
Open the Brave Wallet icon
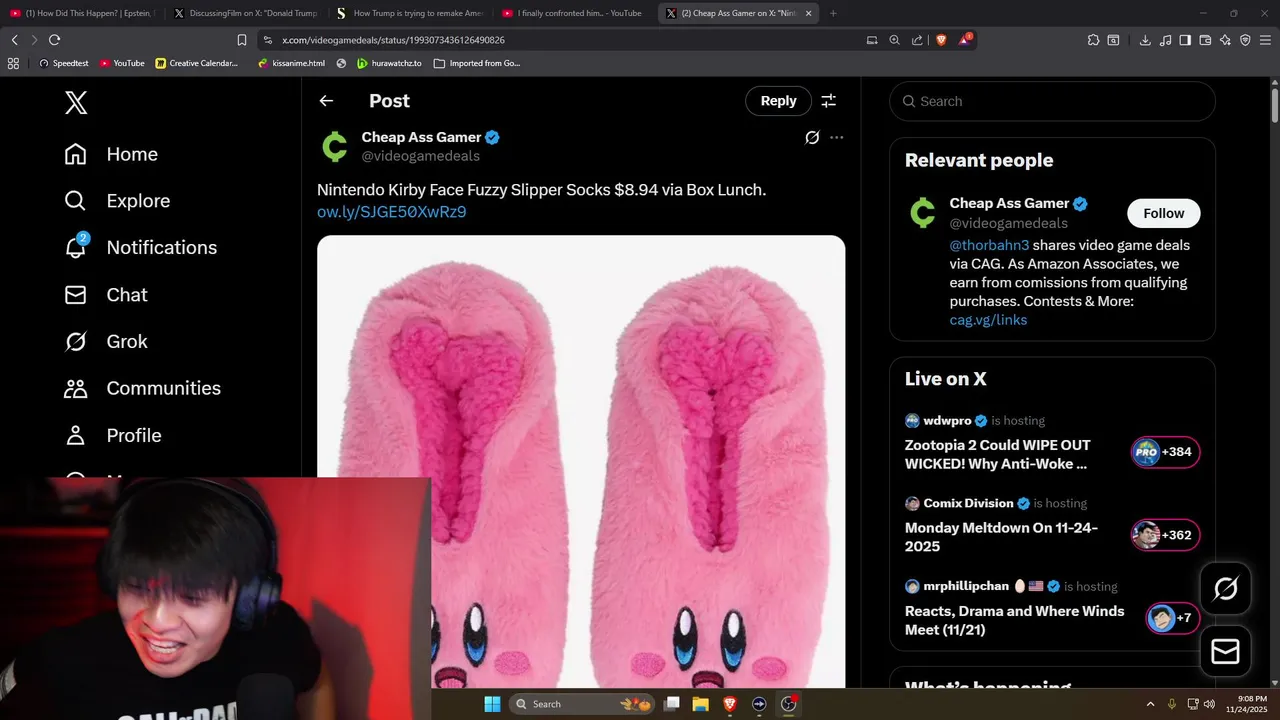pos(1205,40)
